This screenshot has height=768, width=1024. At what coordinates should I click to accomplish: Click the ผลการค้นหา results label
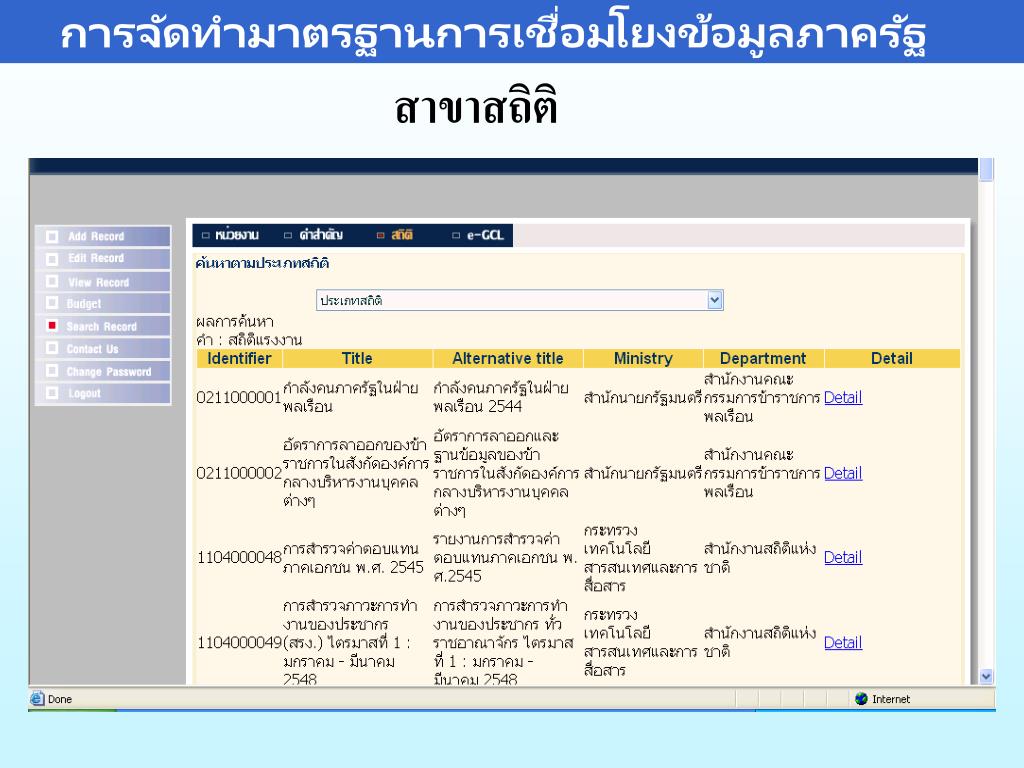point(235,321)
